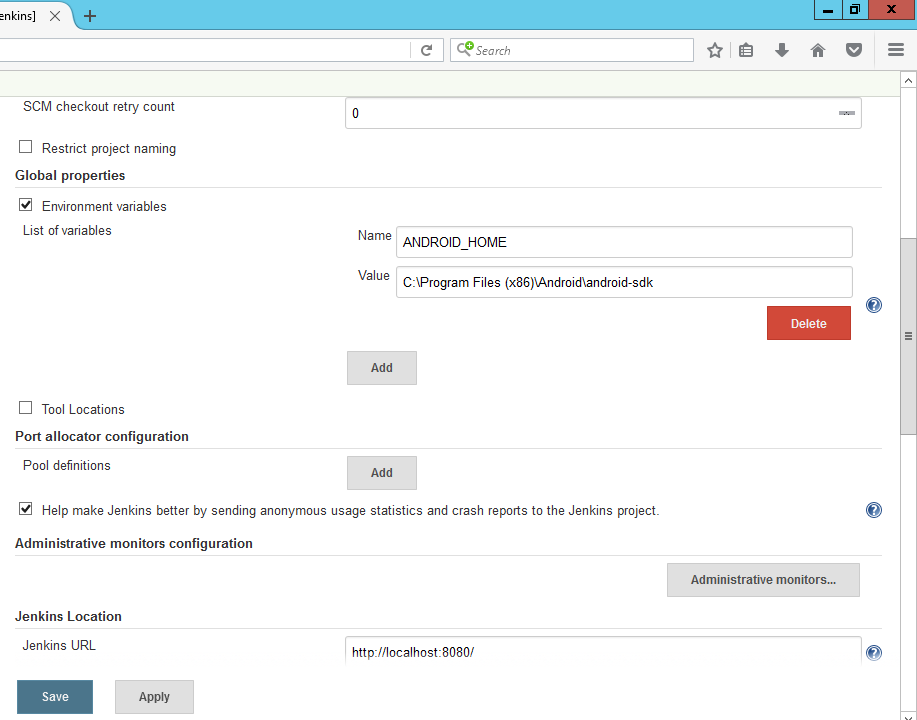Open the Pocket icon in toolbar
Screen dimensions: 917x720
(854, 50)
